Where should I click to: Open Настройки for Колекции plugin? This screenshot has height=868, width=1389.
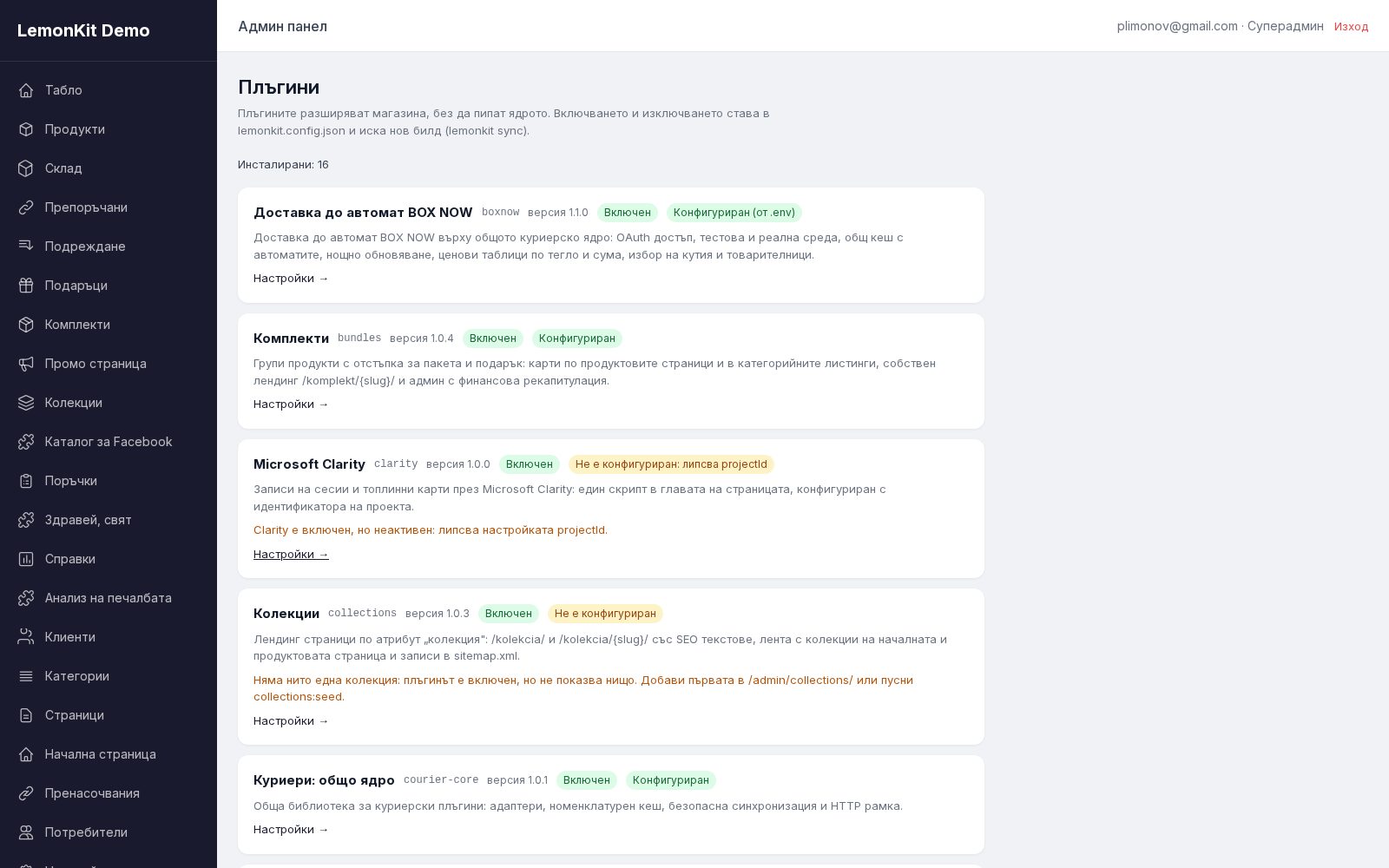(291, 721)
